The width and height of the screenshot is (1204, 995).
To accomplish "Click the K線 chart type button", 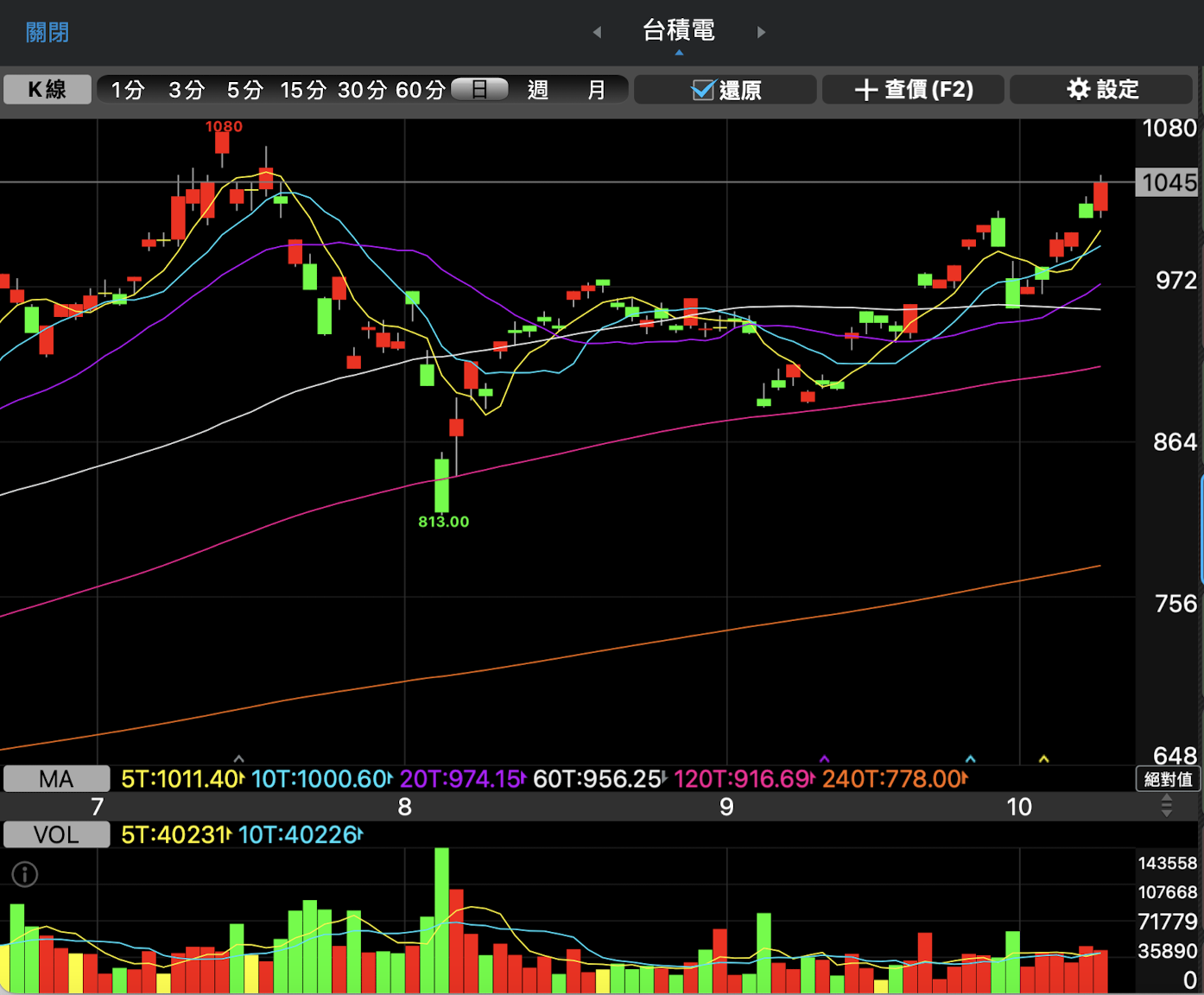I will (48, 89).
